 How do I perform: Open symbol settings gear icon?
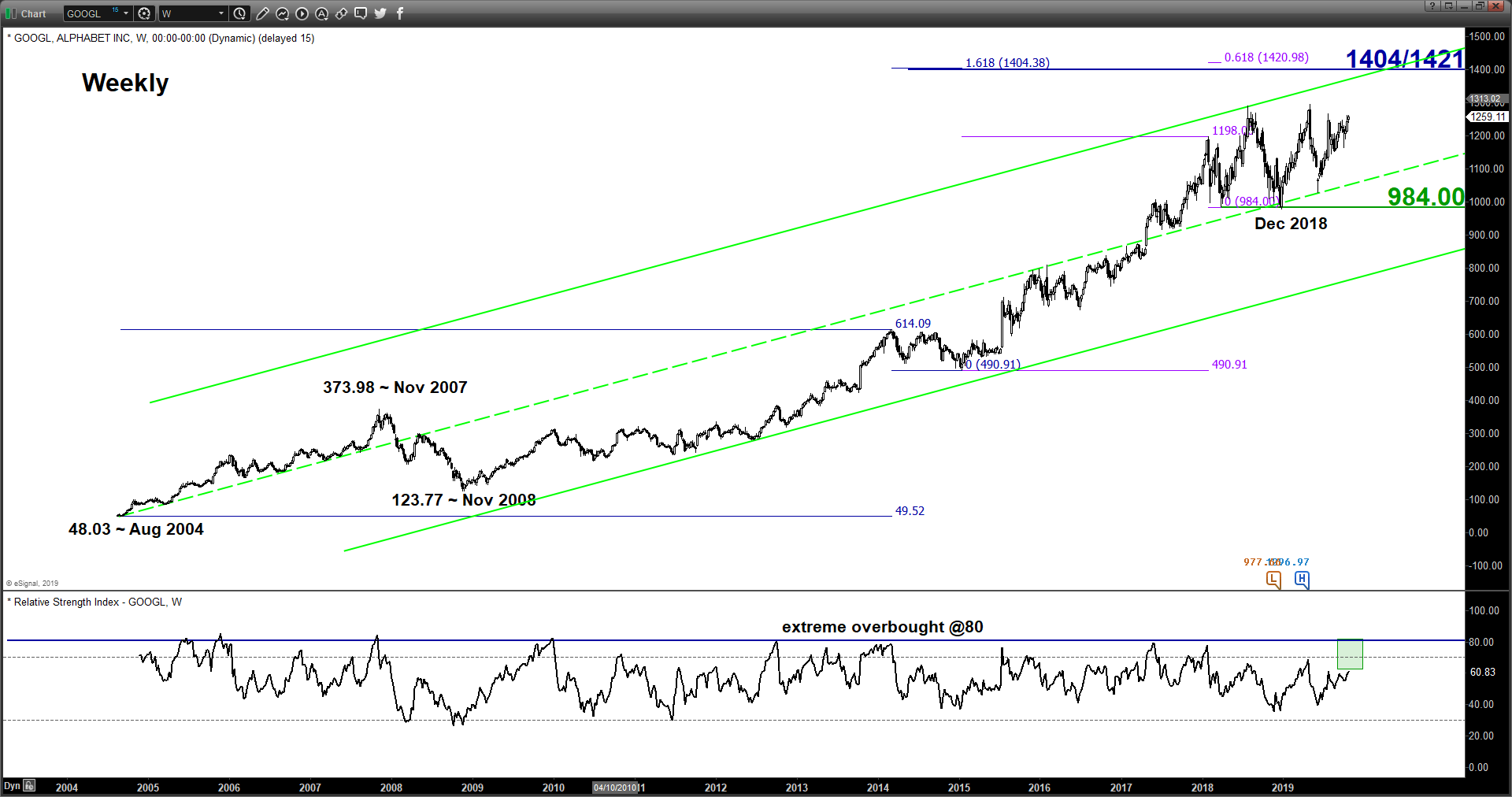coord(144,13)
